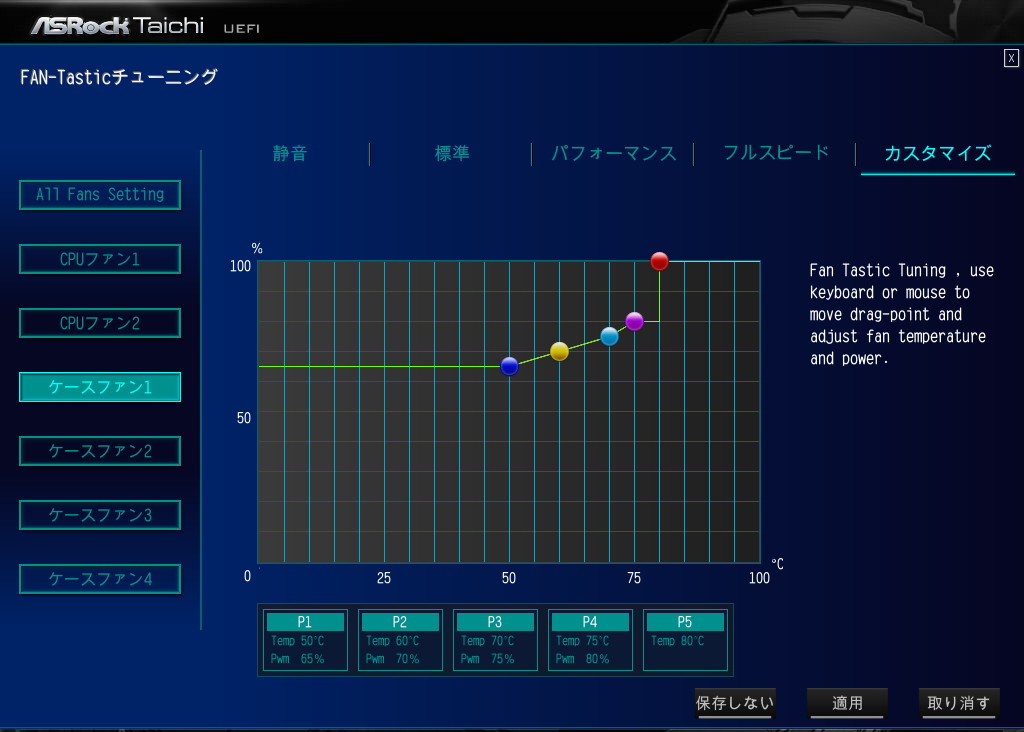Click the All Fans Setting button
This screenshot has height=732, width=1024.
[x=100, y=195]
